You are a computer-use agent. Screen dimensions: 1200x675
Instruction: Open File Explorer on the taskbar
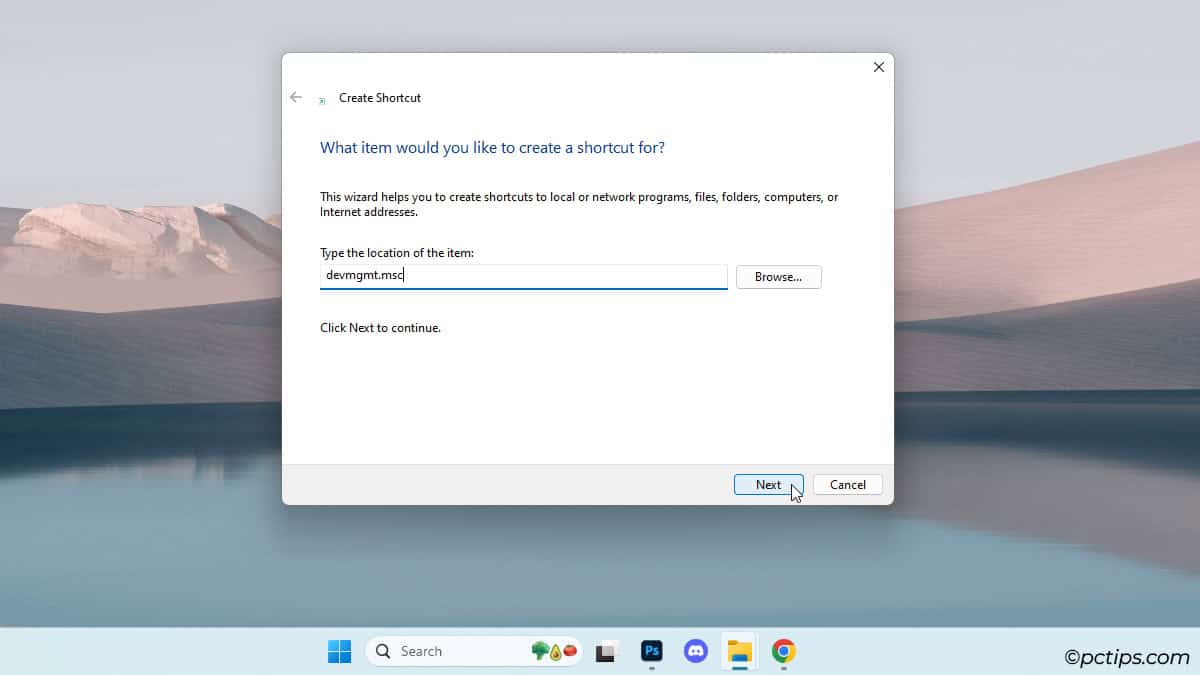coord(740,652)
